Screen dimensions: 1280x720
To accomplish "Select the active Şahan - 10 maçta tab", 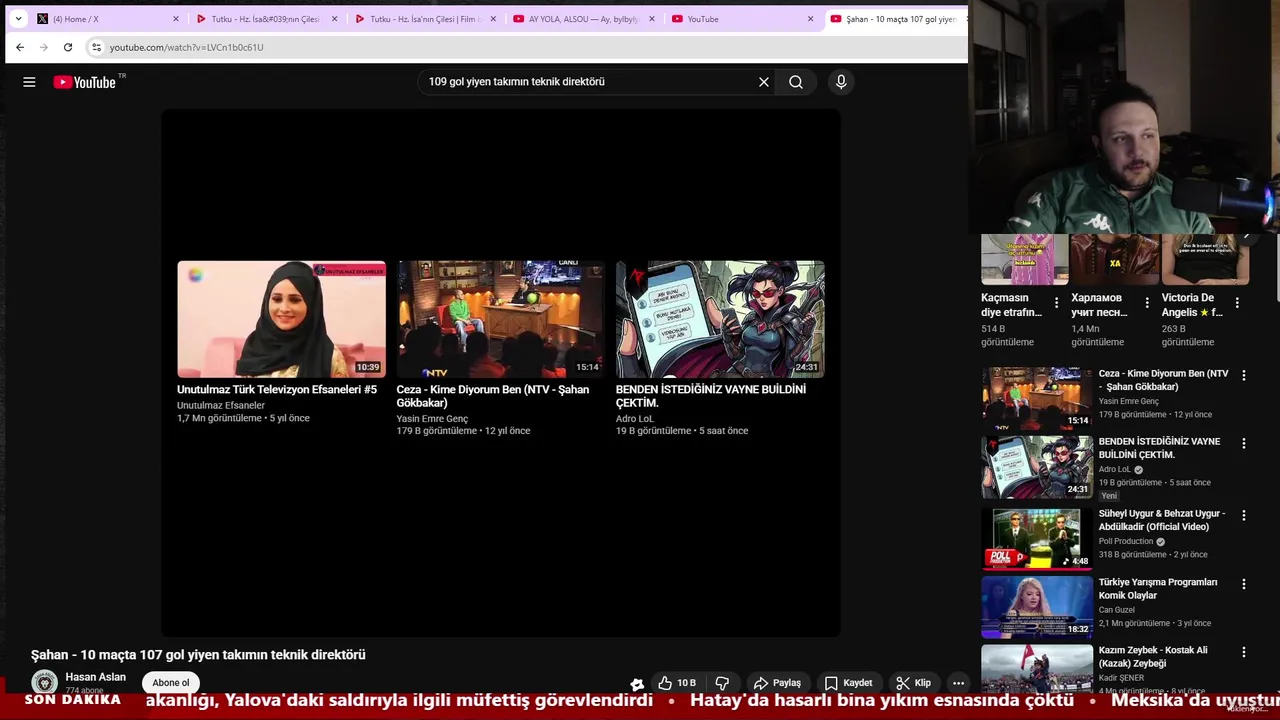I will point(894,19).
